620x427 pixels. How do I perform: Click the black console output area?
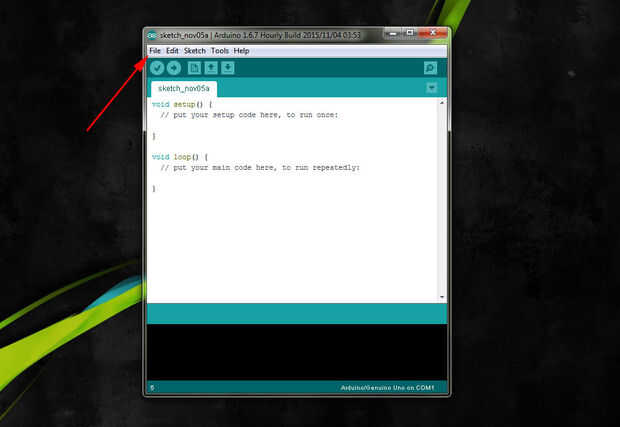point(297,352)
